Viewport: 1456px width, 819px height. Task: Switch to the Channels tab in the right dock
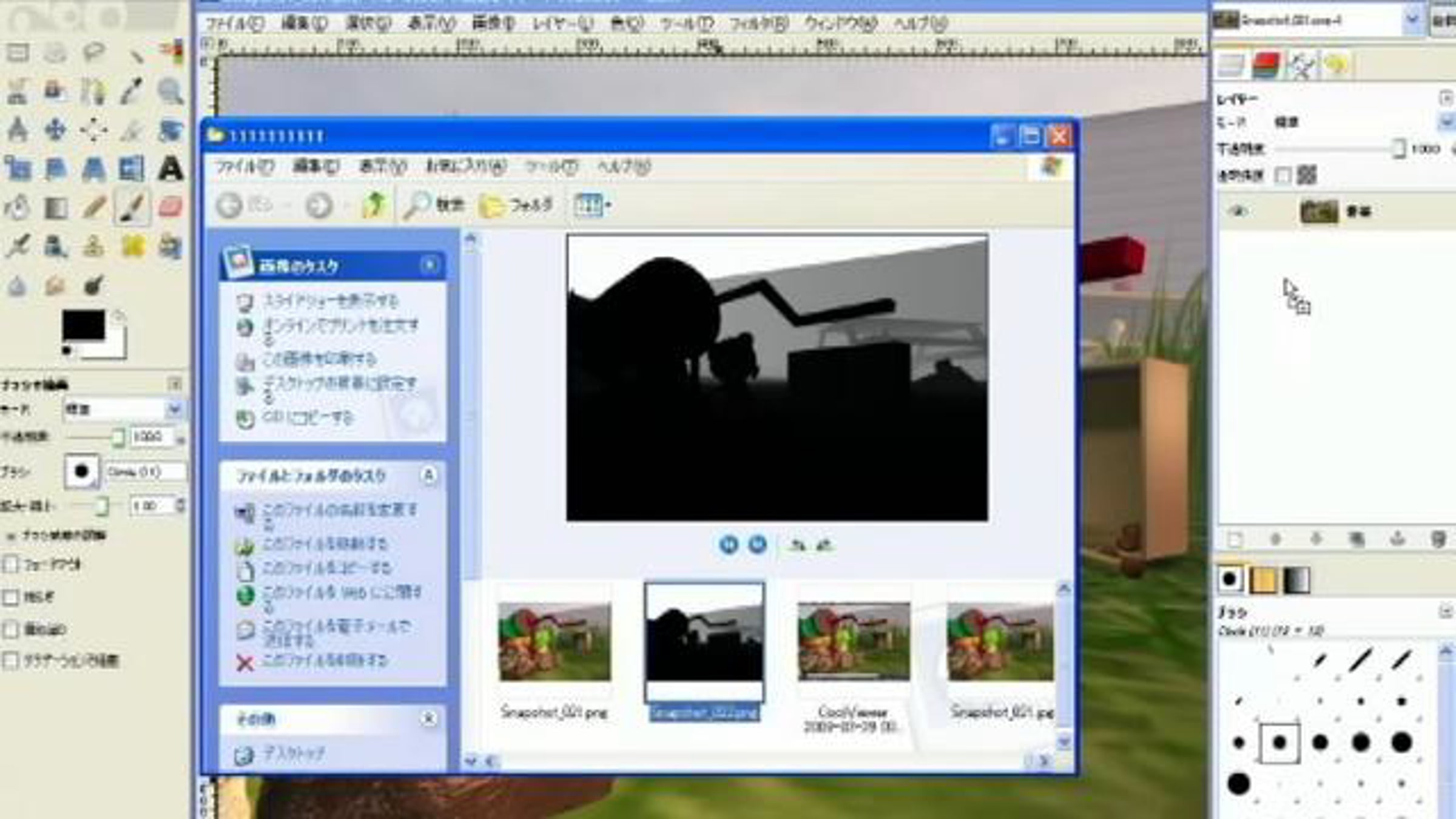click(1266, 66)
